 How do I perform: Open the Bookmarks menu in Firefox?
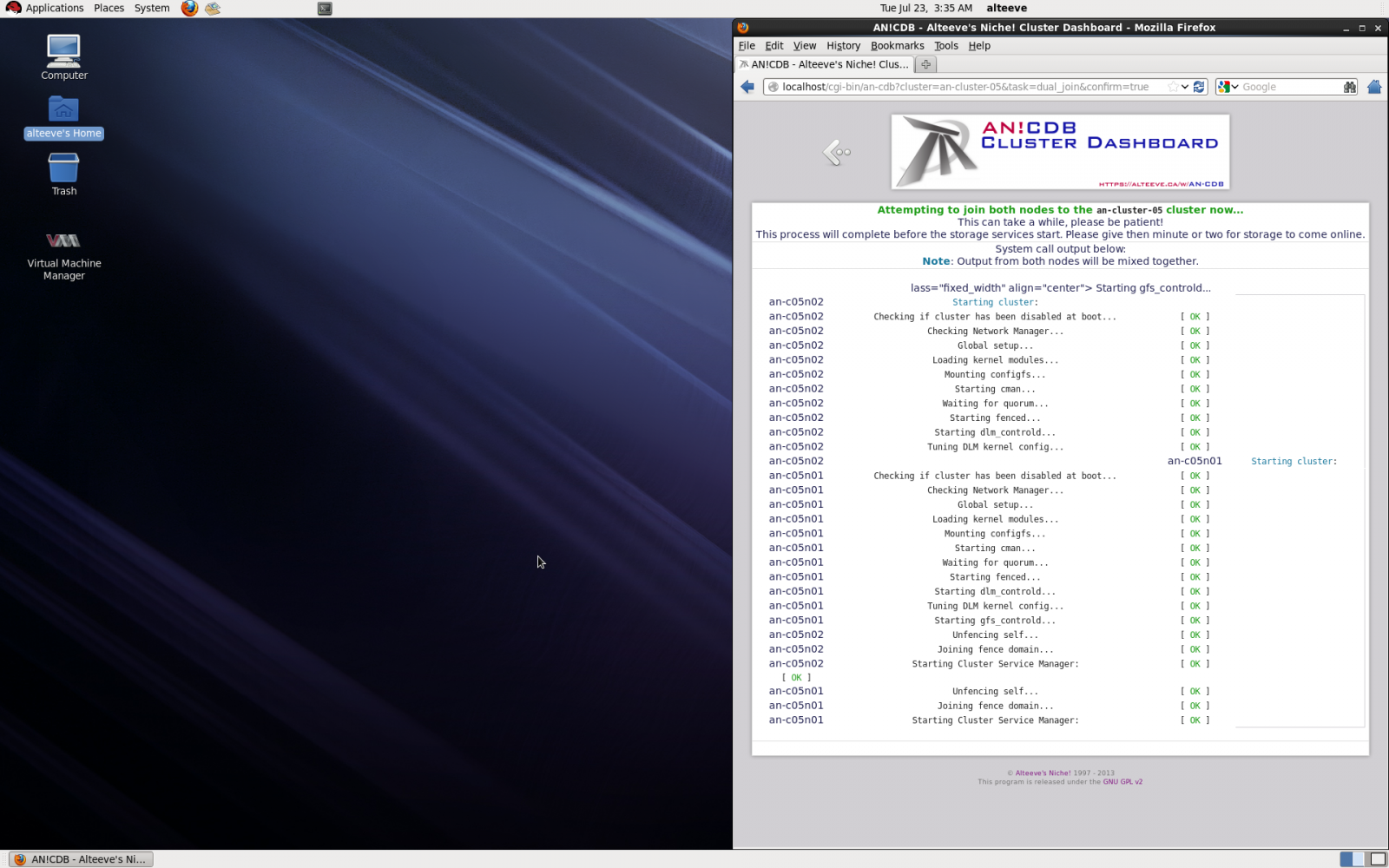tap(897, 46)
